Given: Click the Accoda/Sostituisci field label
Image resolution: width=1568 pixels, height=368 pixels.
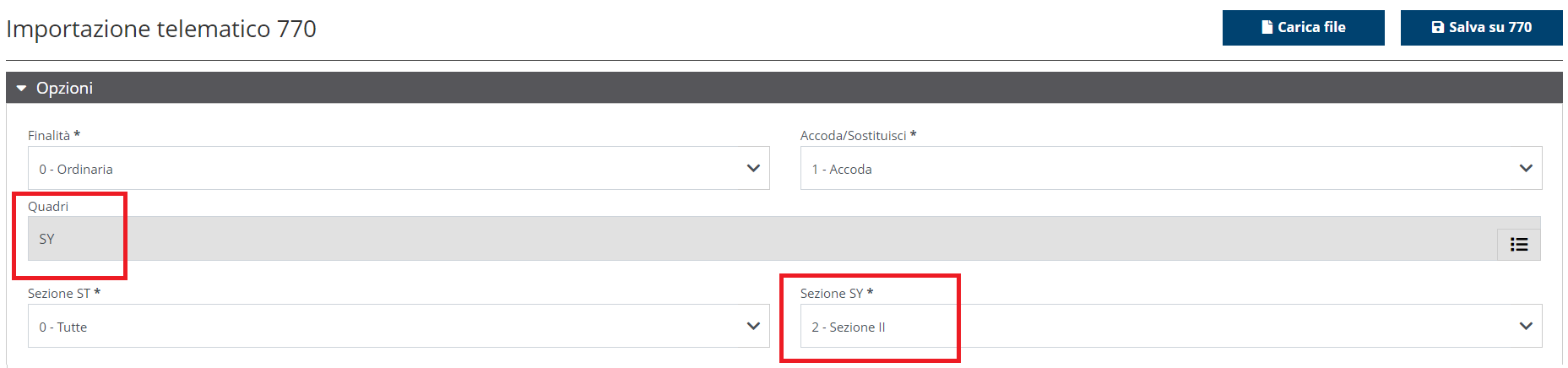Looking at the screenshot, I should pyautogui.click(x=853, y=135).
